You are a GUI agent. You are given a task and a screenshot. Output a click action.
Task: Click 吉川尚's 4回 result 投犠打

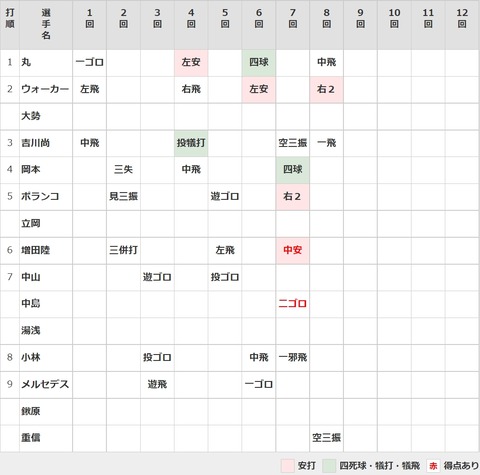pyautogui.click(x=191, y=143)
